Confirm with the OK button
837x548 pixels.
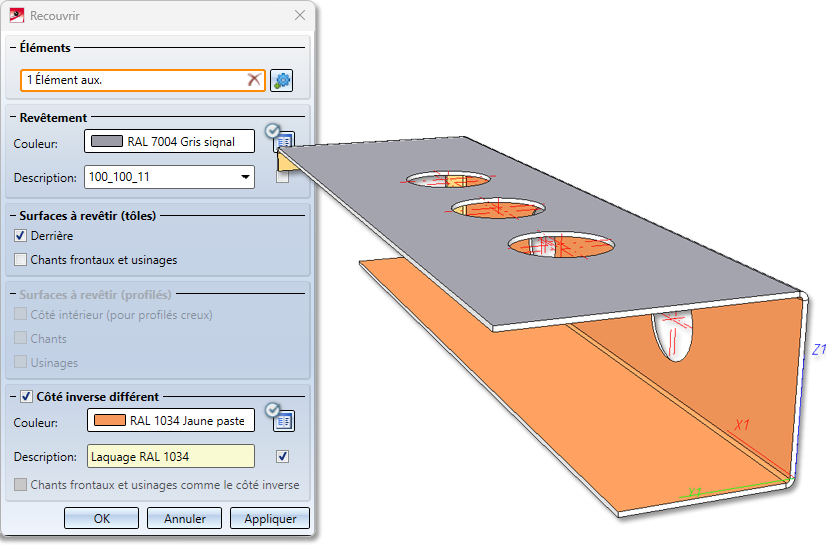[101, 518]
